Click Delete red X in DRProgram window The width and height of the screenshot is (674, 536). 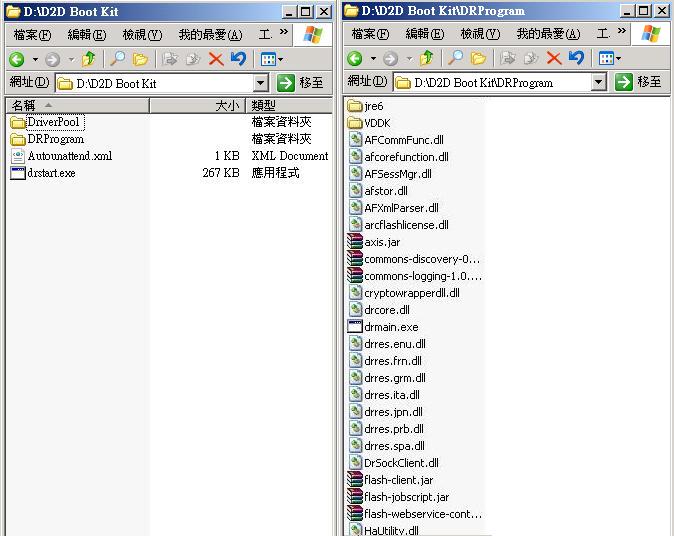(554, 58)
